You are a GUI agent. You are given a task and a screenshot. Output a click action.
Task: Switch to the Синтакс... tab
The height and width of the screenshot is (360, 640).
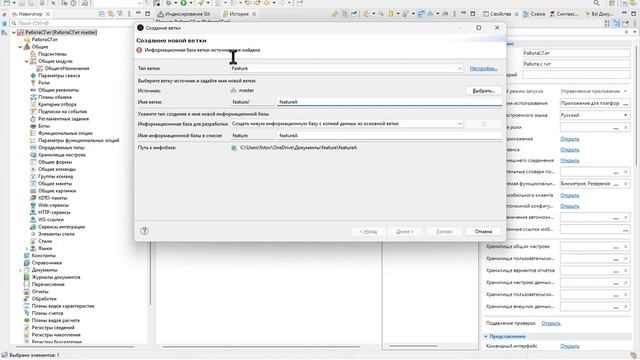564,14
